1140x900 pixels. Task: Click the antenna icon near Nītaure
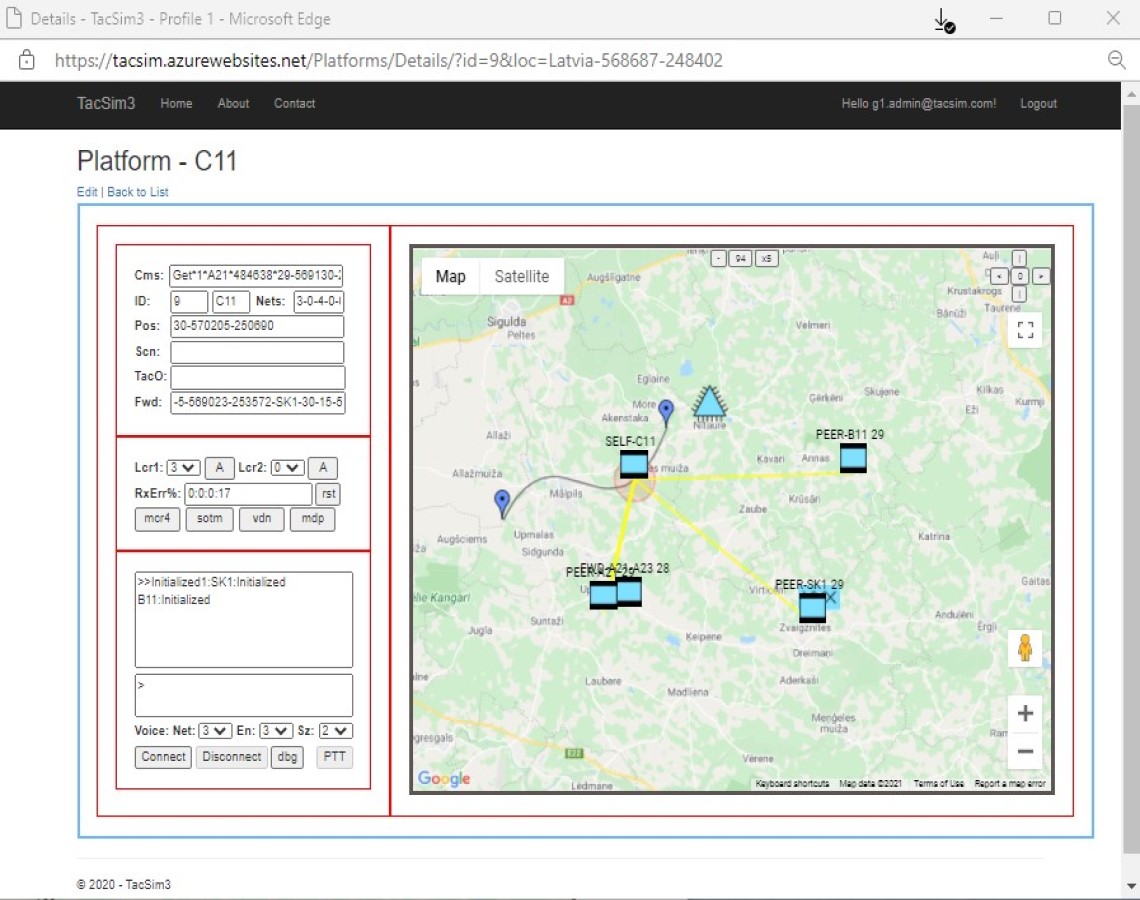710,404
